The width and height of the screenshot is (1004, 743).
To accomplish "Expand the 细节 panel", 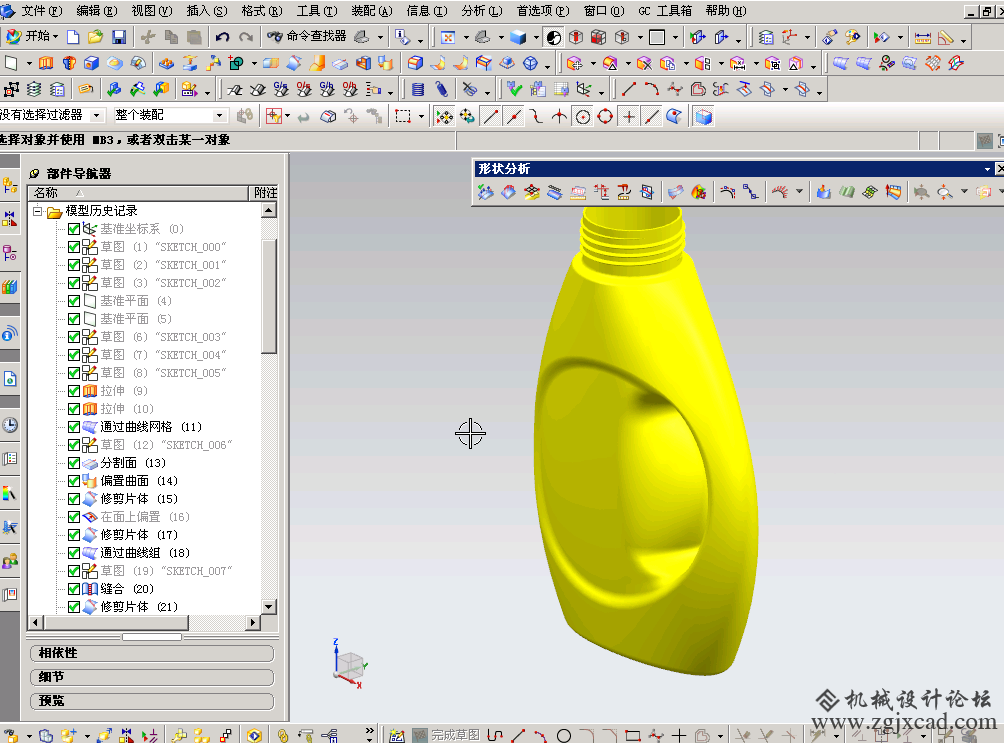I will point(152,677).
